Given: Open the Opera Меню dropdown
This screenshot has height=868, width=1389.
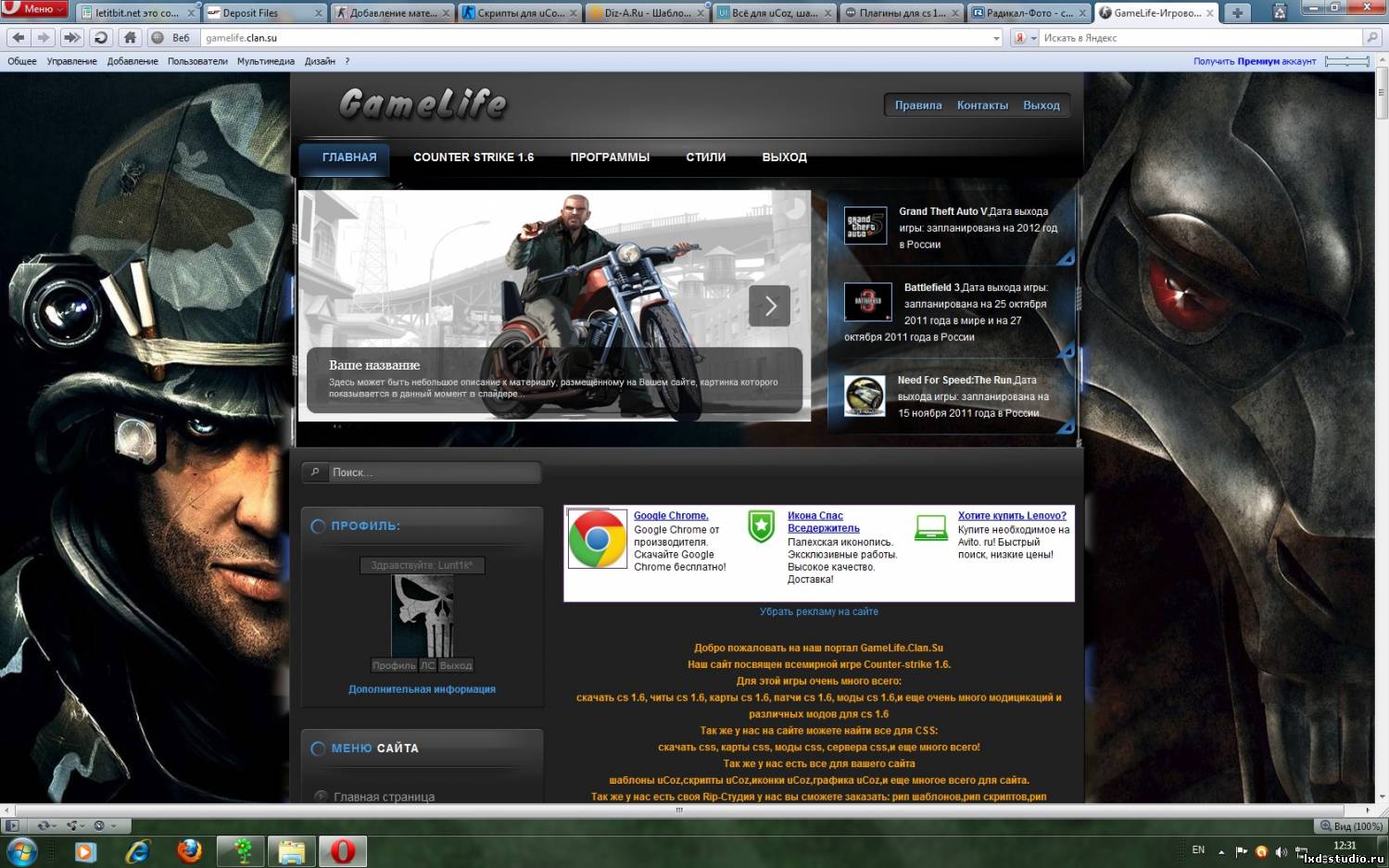Looking at the screenshot, I should [34, 9].
